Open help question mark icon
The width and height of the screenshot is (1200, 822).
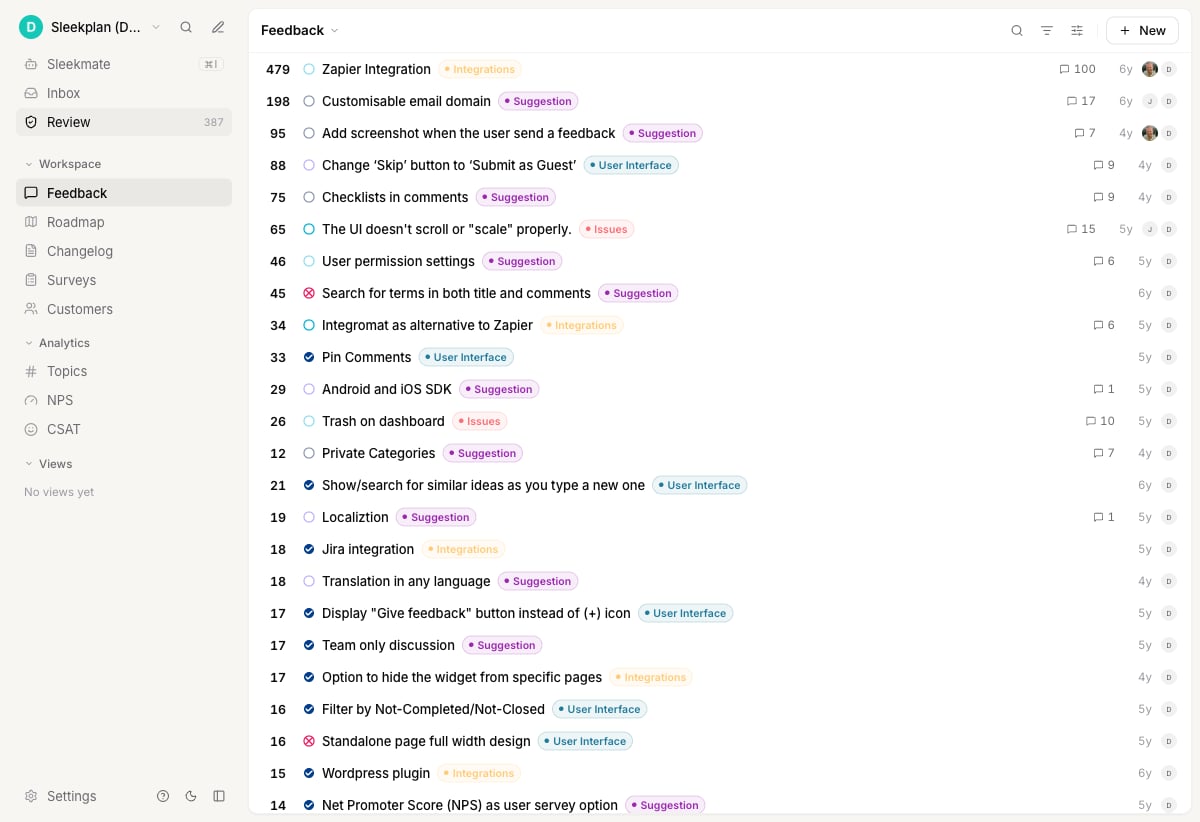tap(163, 796)
